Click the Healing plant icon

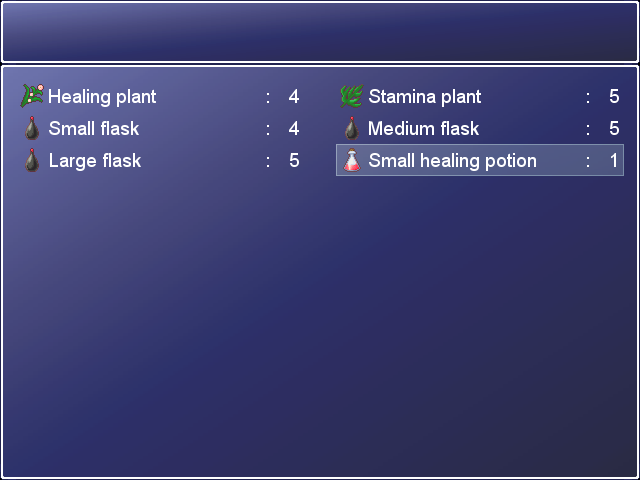(x=32, y=96)
